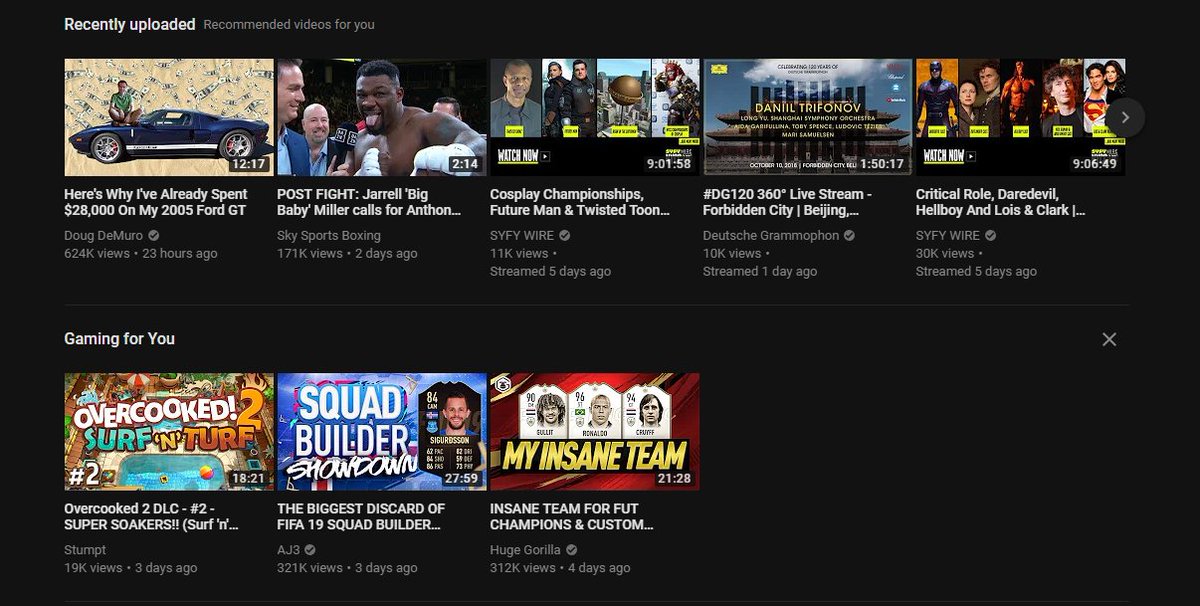Open the My Insane Team thumbnail
The width and height of the screenshot is (1200, 606).
(595, 431)
